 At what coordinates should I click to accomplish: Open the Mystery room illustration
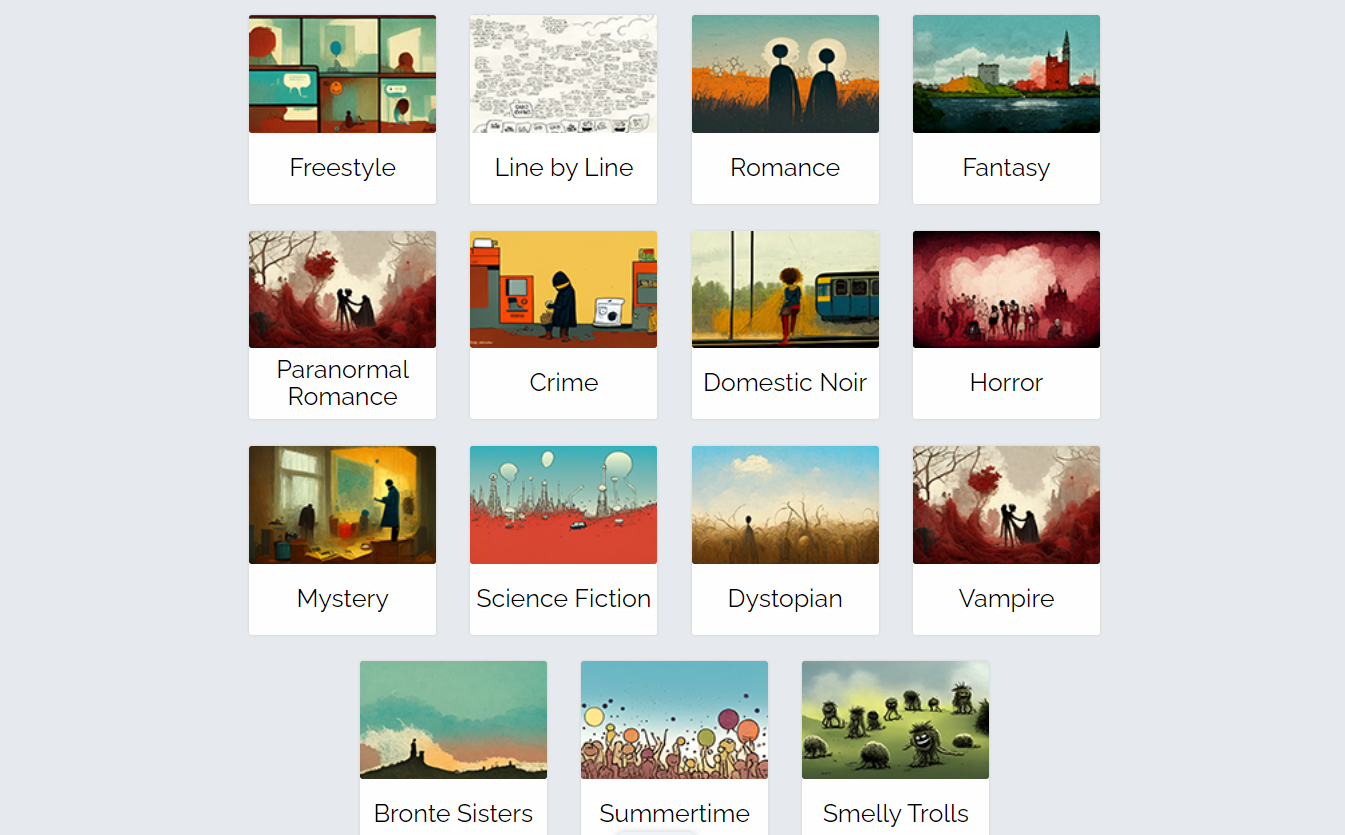(x=342, y=505)
